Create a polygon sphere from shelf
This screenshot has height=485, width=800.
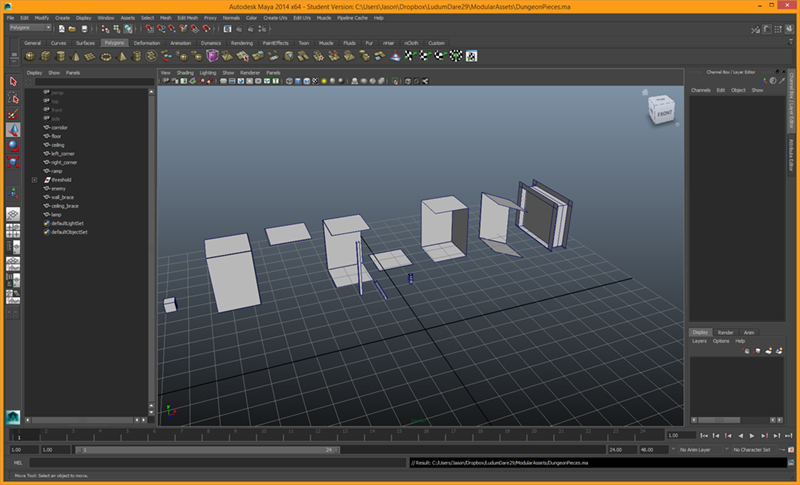coord(30,56)
